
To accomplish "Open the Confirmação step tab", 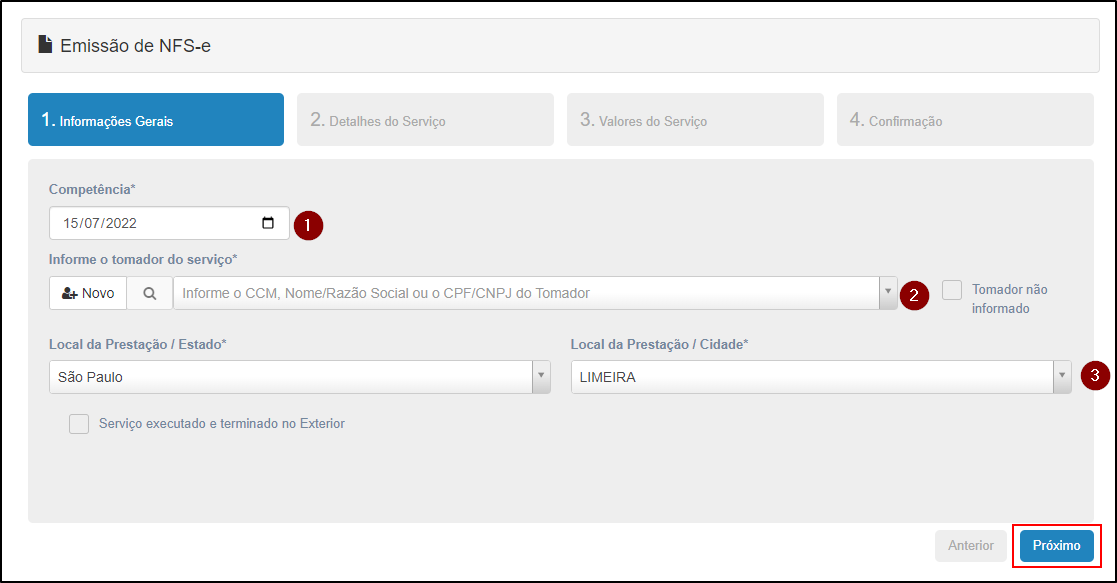I will point(965,120).
